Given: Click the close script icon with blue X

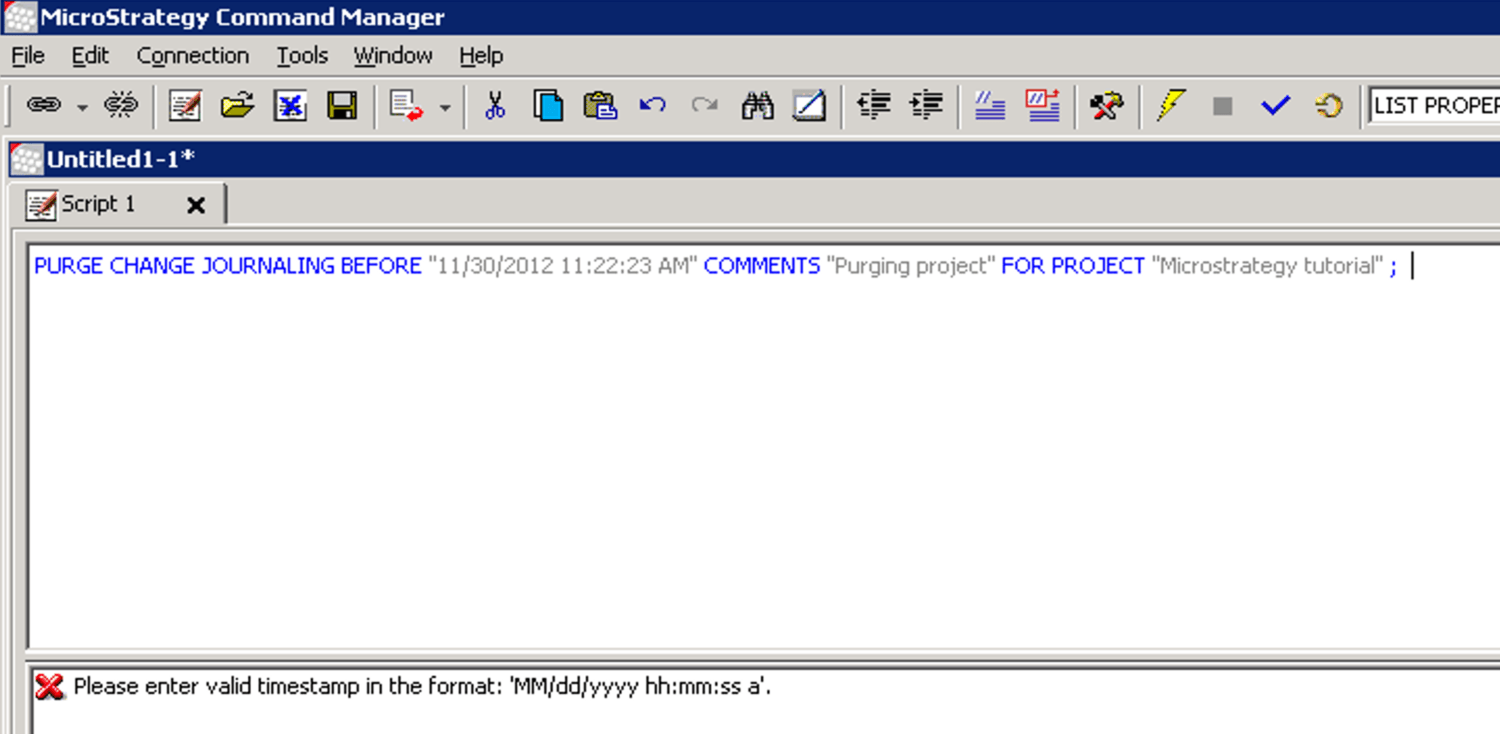Looking at the screenshot, I should coord(290,105).
